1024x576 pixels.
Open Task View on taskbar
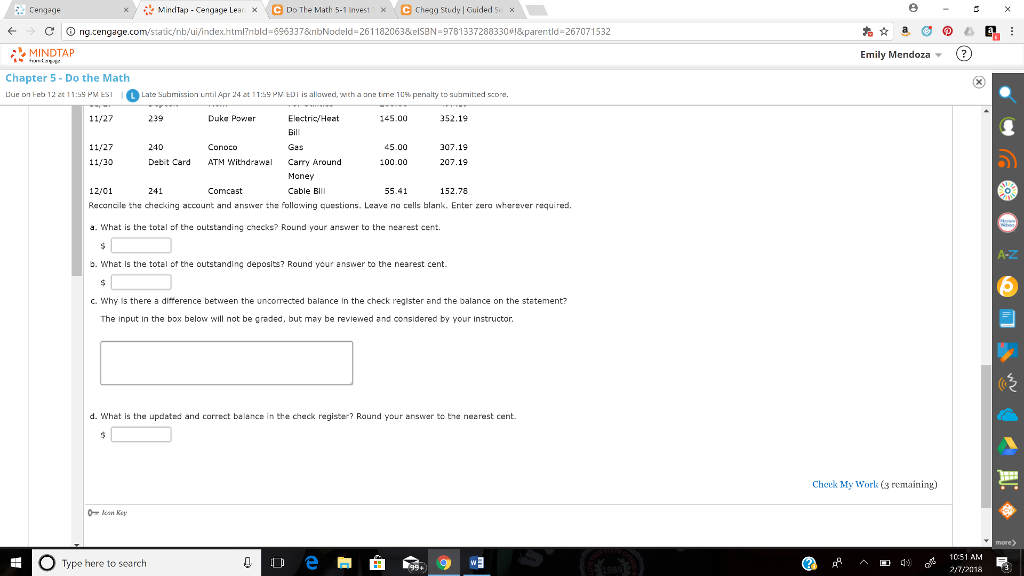(278, 562)
